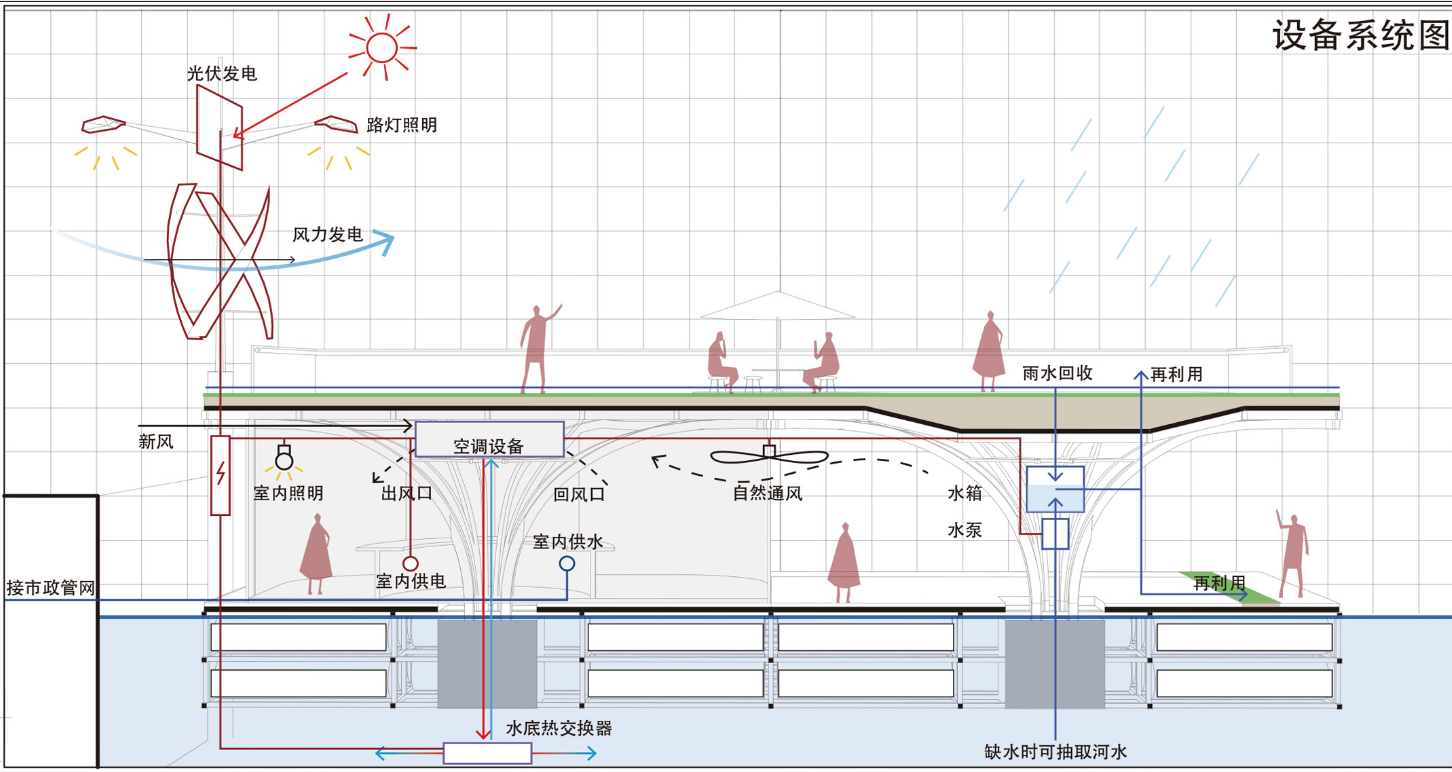1452x772 pixels.
Task: Select the 水底热交换器 rectangle underwater
Action: coord(487,753)
